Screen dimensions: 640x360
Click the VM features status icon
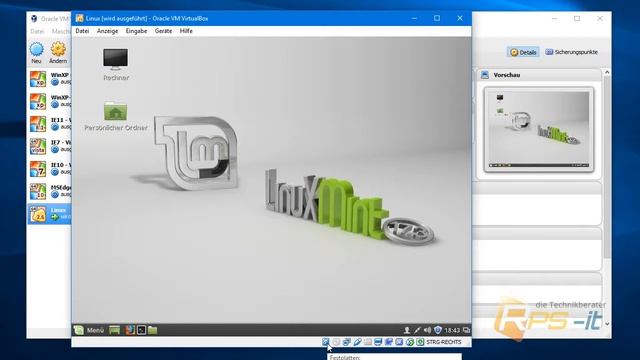point(399,342)
